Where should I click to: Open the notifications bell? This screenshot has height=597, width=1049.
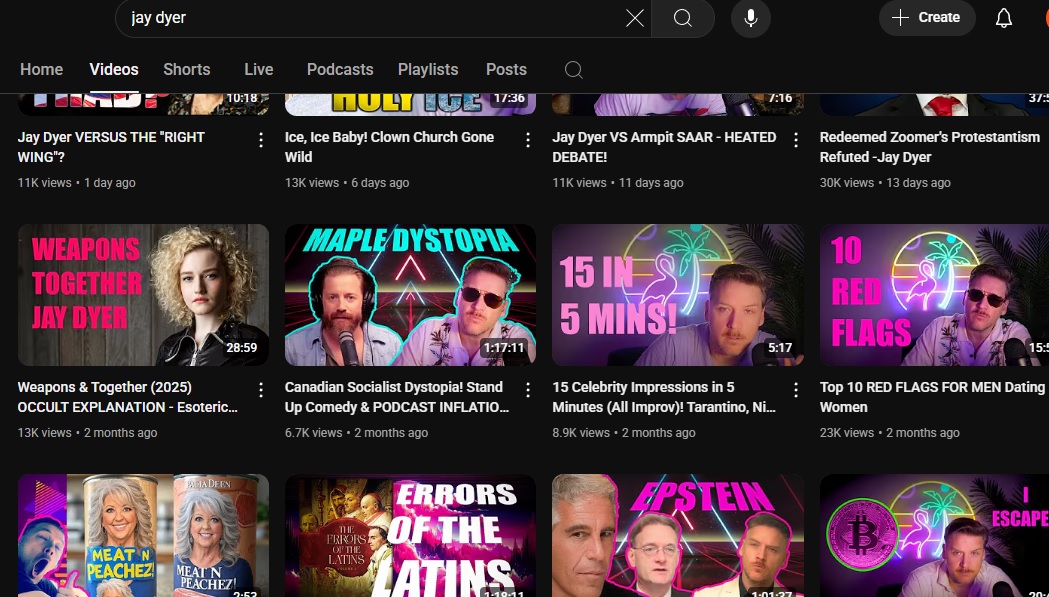[1004, 18]
